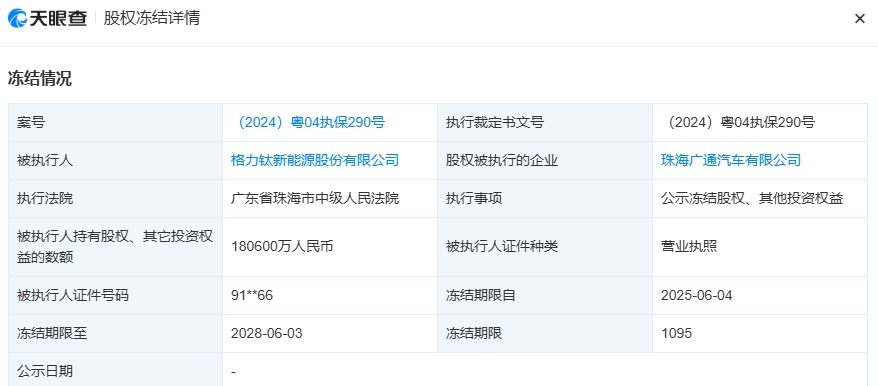Screen dimensions: 878x386
Task: Select 公示冻结股权、其他投资权益 value
Action: pos(752,199)
